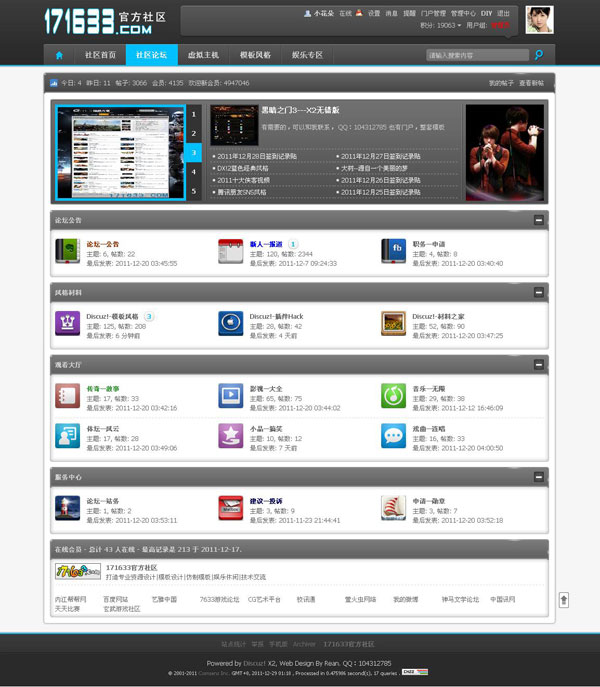Click the search magnifier icon
The image size is (600, 687).
point(539,55)
